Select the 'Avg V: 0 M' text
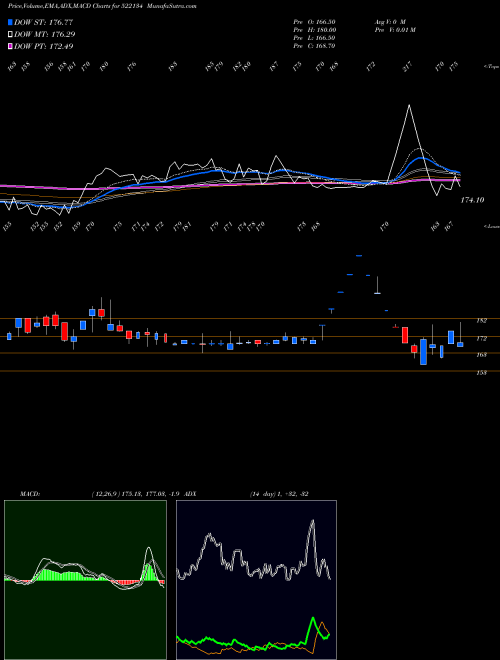 click(x=390, y=22)
